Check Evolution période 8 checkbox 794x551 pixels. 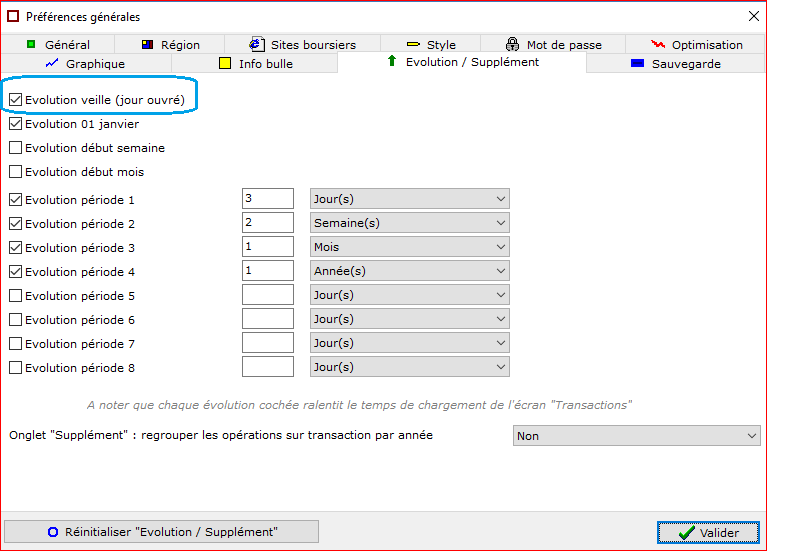click(x=16, y=368)
